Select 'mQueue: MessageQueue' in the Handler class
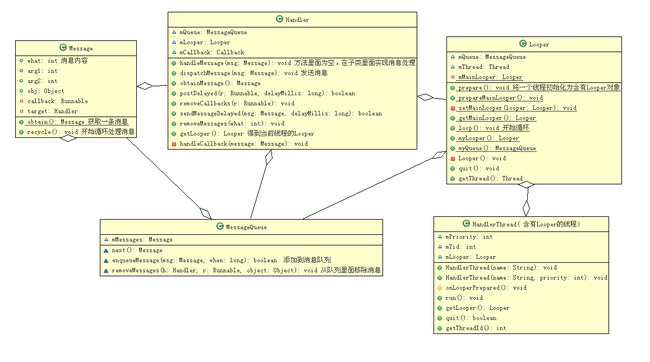The image size is (650, 362). 213,32
